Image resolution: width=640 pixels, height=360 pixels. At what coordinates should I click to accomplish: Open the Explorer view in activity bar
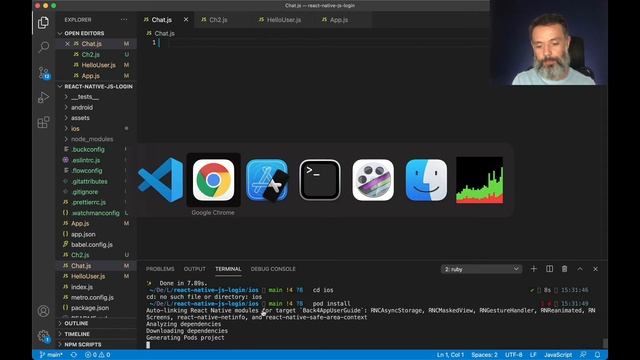(x=43, y=22)
